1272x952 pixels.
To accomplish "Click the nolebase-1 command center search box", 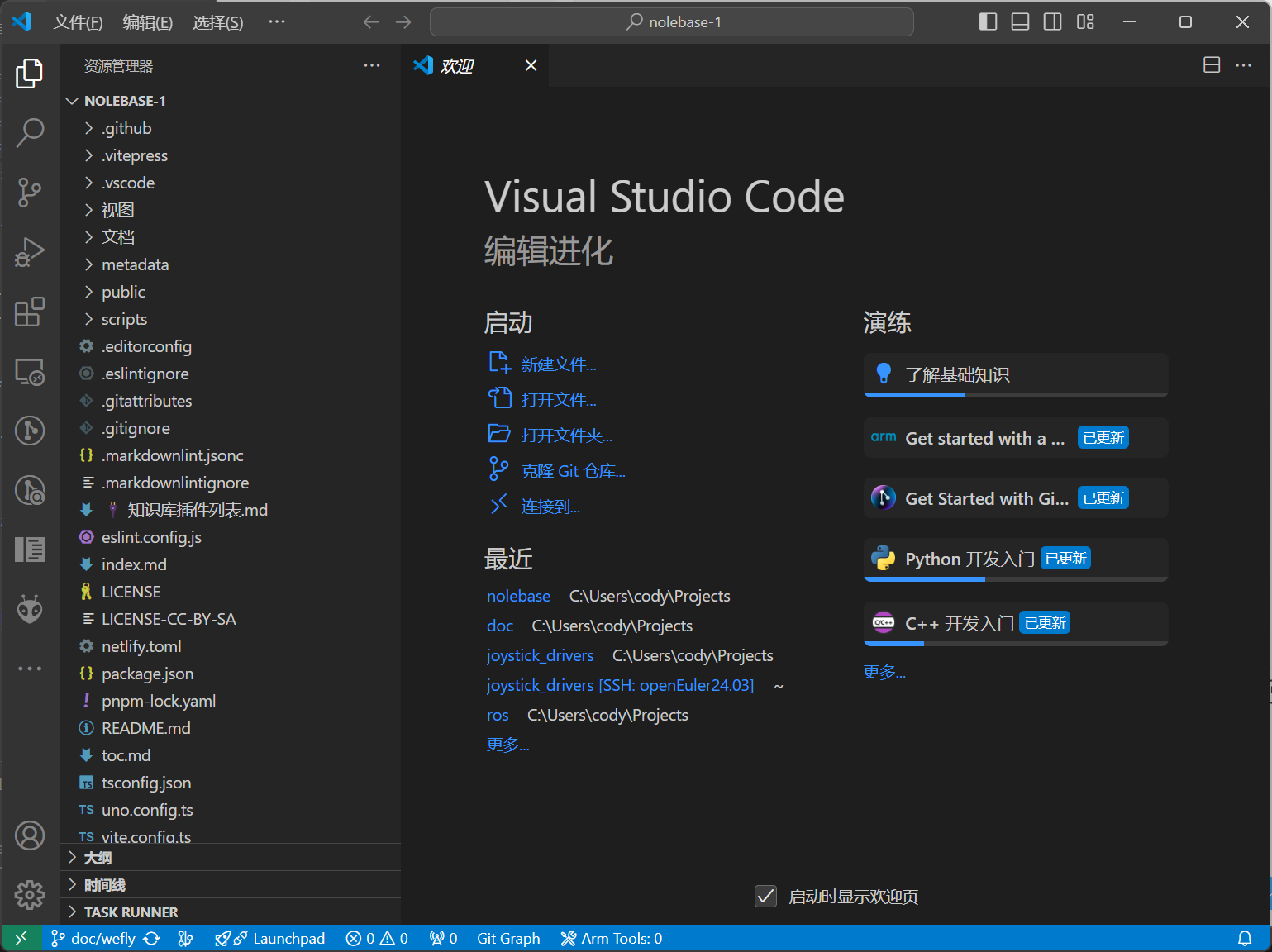I will [671, 22].
